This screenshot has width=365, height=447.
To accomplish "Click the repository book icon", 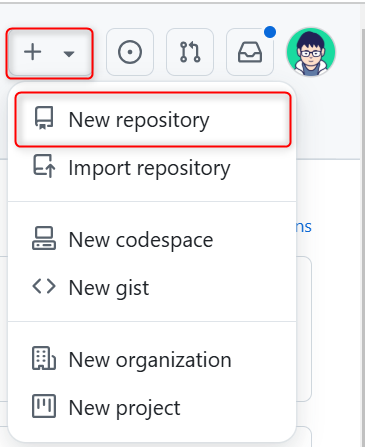I will click(44, 118).
